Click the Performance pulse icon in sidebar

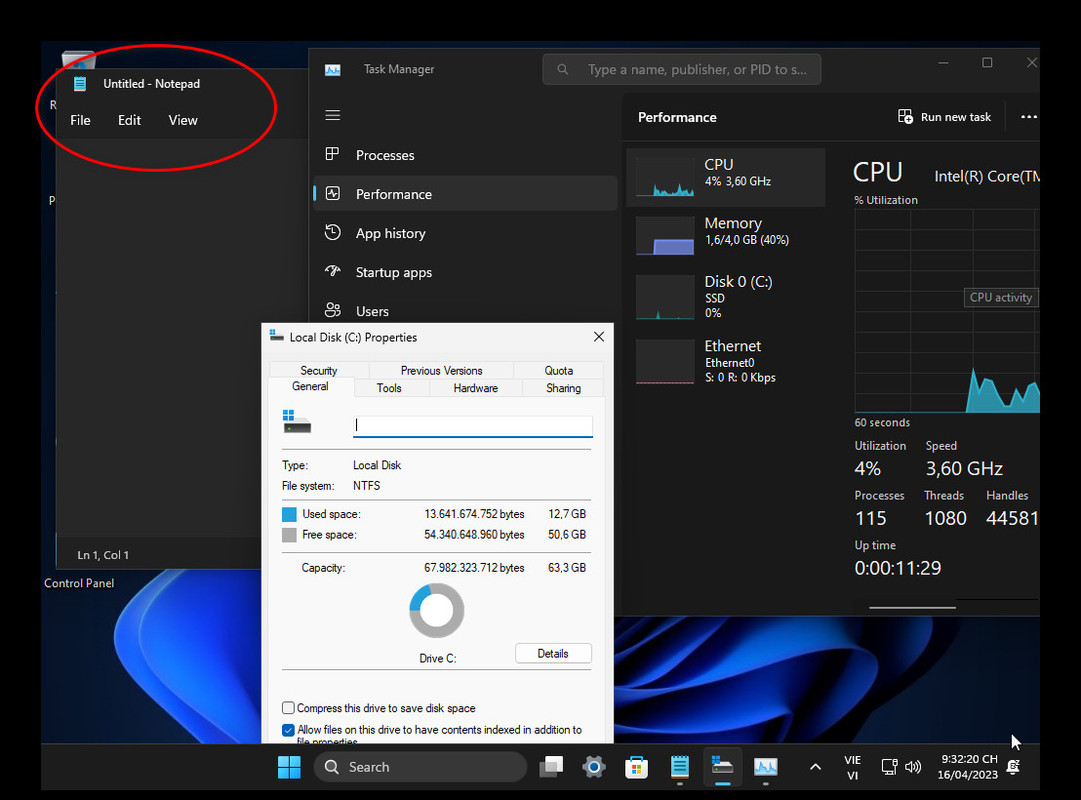click(332, 194)
